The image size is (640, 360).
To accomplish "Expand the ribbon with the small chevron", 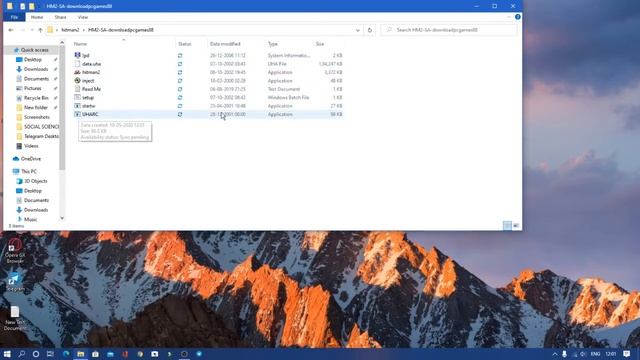I will pyautogui.click(x=509, y=17).
